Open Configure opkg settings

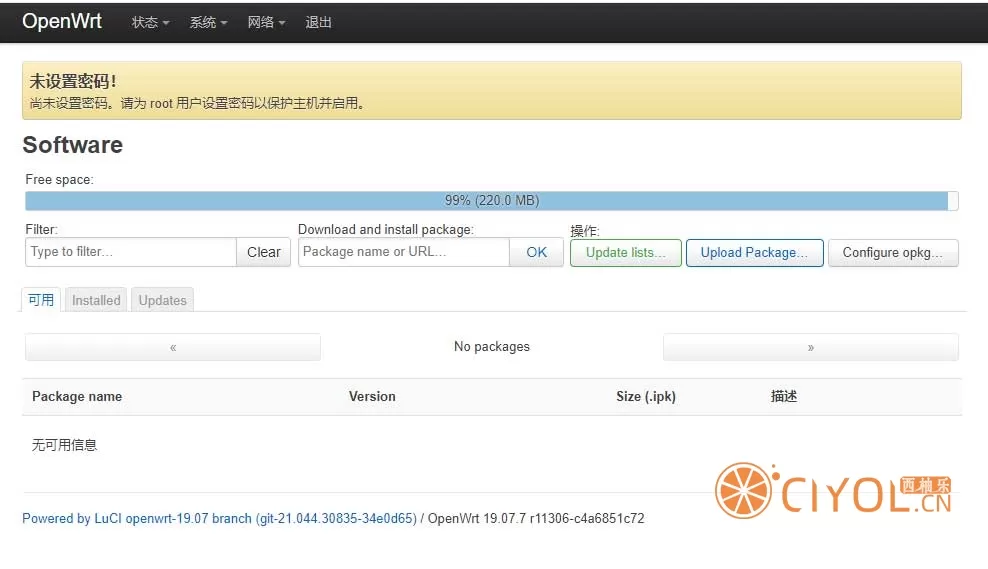tap(893, 253)
